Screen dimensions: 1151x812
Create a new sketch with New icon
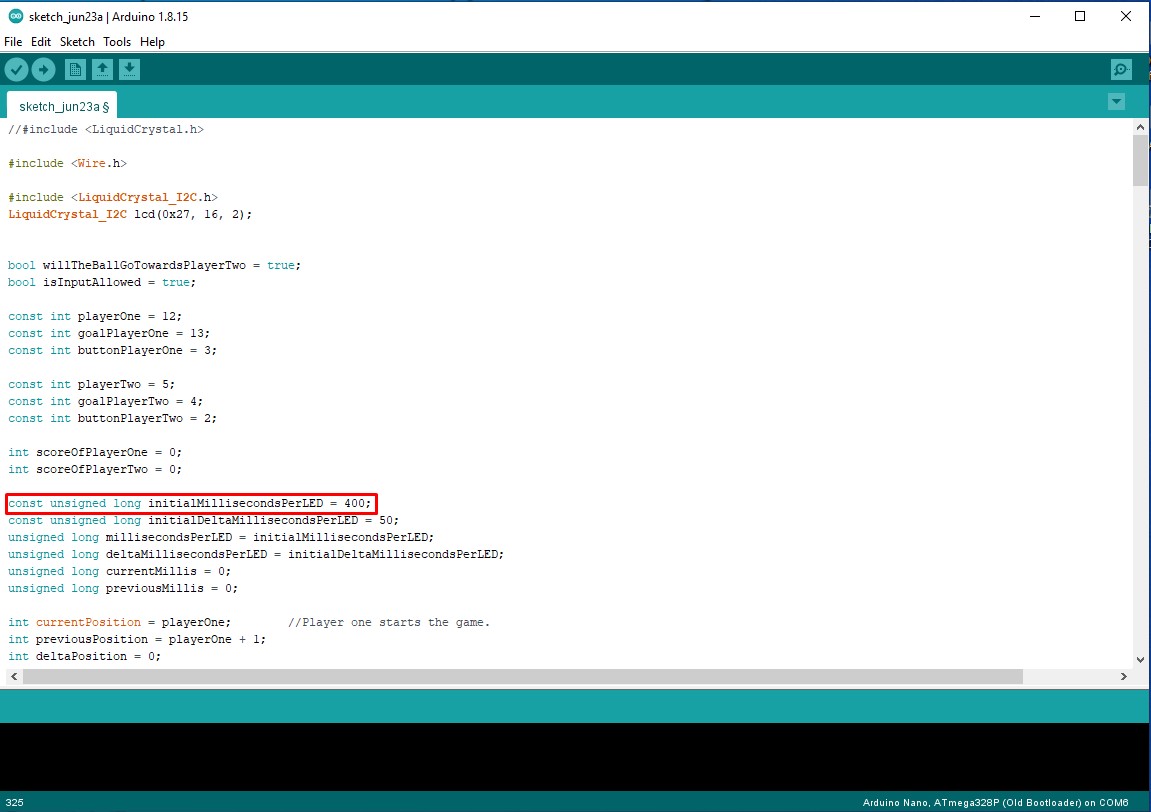click(75, 69)
